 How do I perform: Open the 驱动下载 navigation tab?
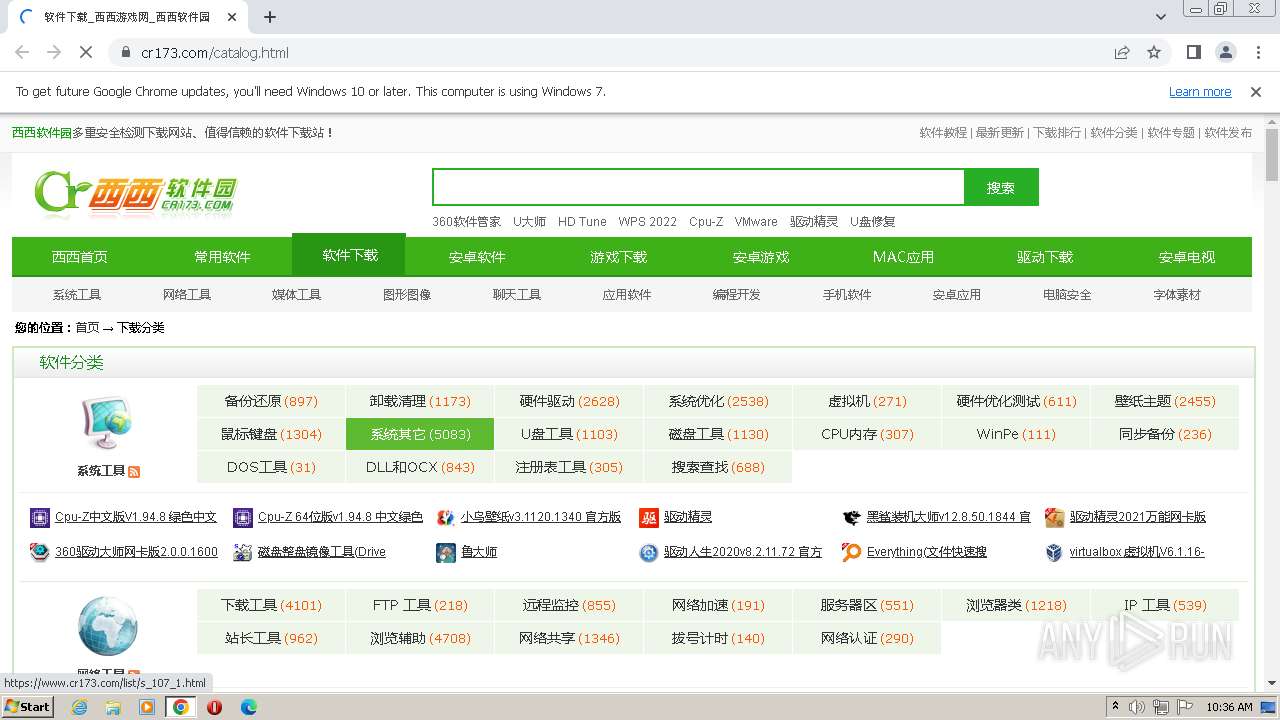tap(1045, 257)
